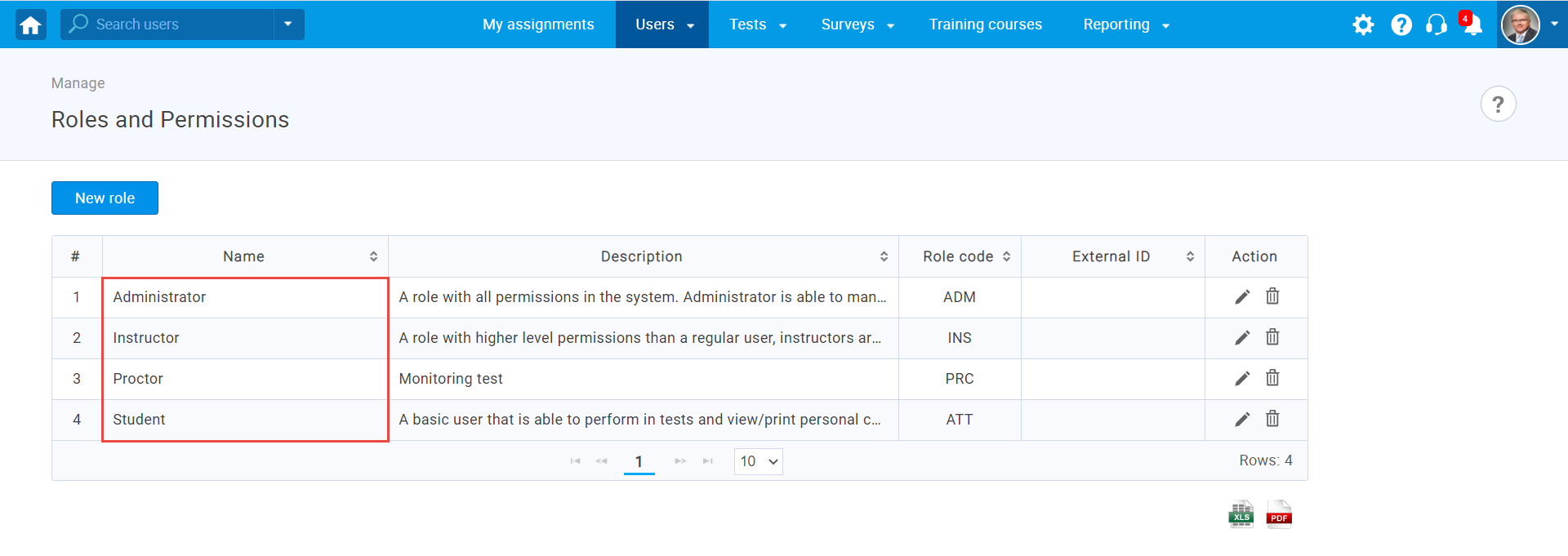Delete the Proctor role
1568x556 pixels.
[x=1272, y=378]
